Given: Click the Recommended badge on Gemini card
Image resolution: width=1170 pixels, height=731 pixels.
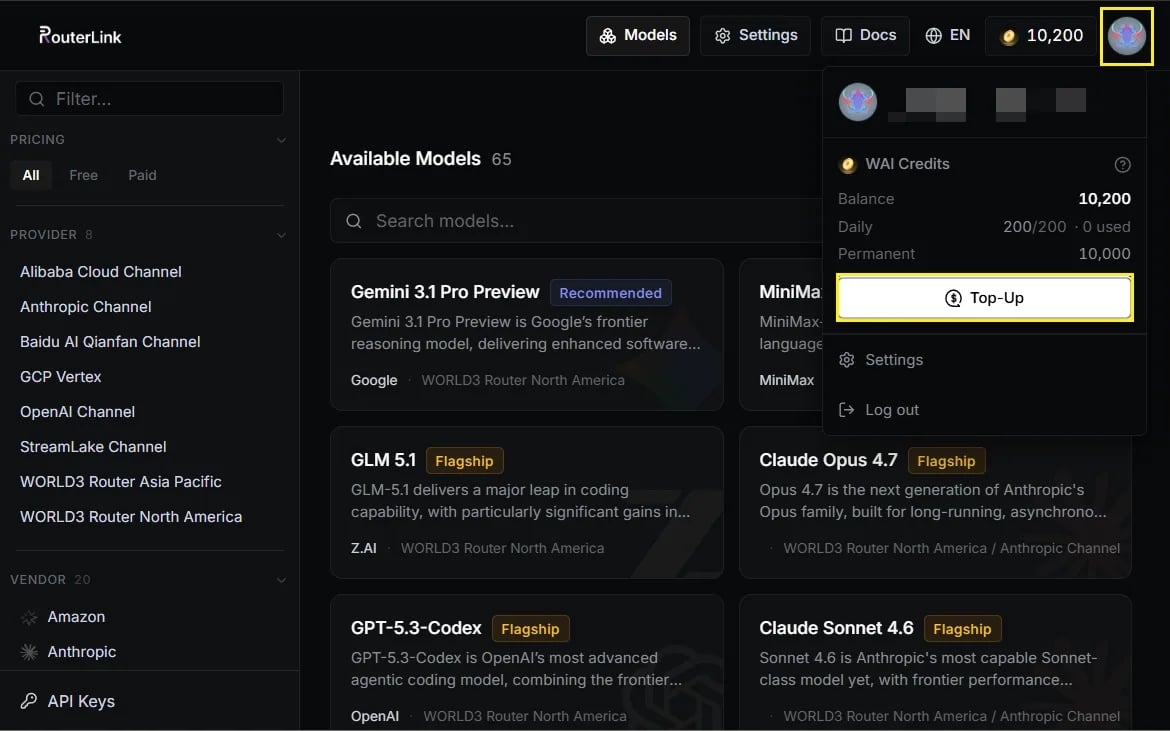Looking at the screenshot, I should 610,293.
